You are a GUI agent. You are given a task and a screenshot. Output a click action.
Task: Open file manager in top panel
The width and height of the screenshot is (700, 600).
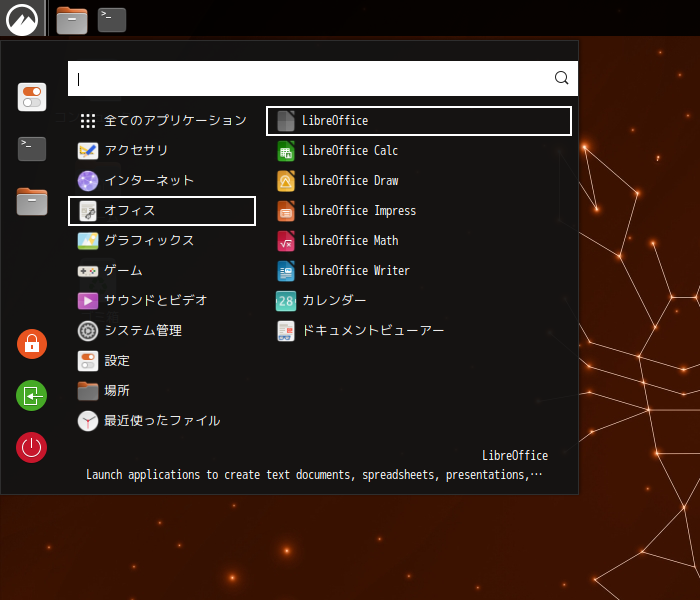pos(72,21)
